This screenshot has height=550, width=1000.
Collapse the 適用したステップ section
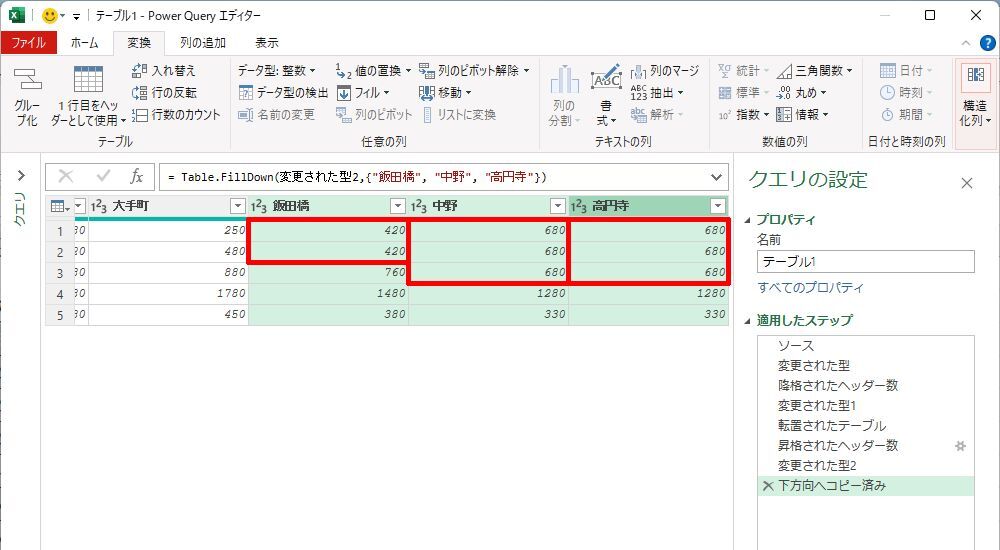pos(750,321)
